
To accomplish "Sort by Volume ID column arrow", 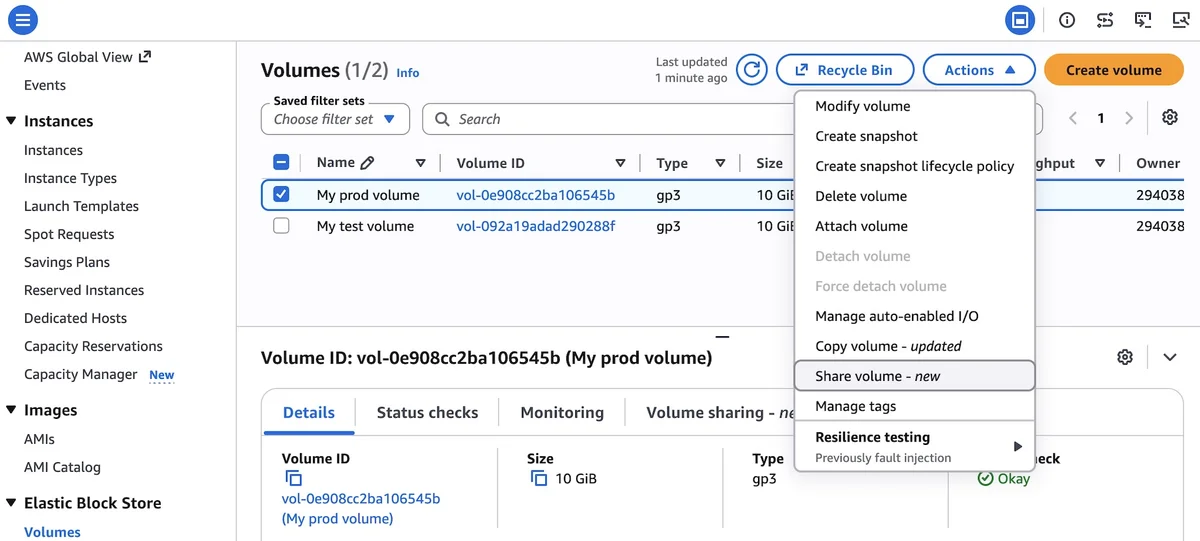I will tap(620, 163).
